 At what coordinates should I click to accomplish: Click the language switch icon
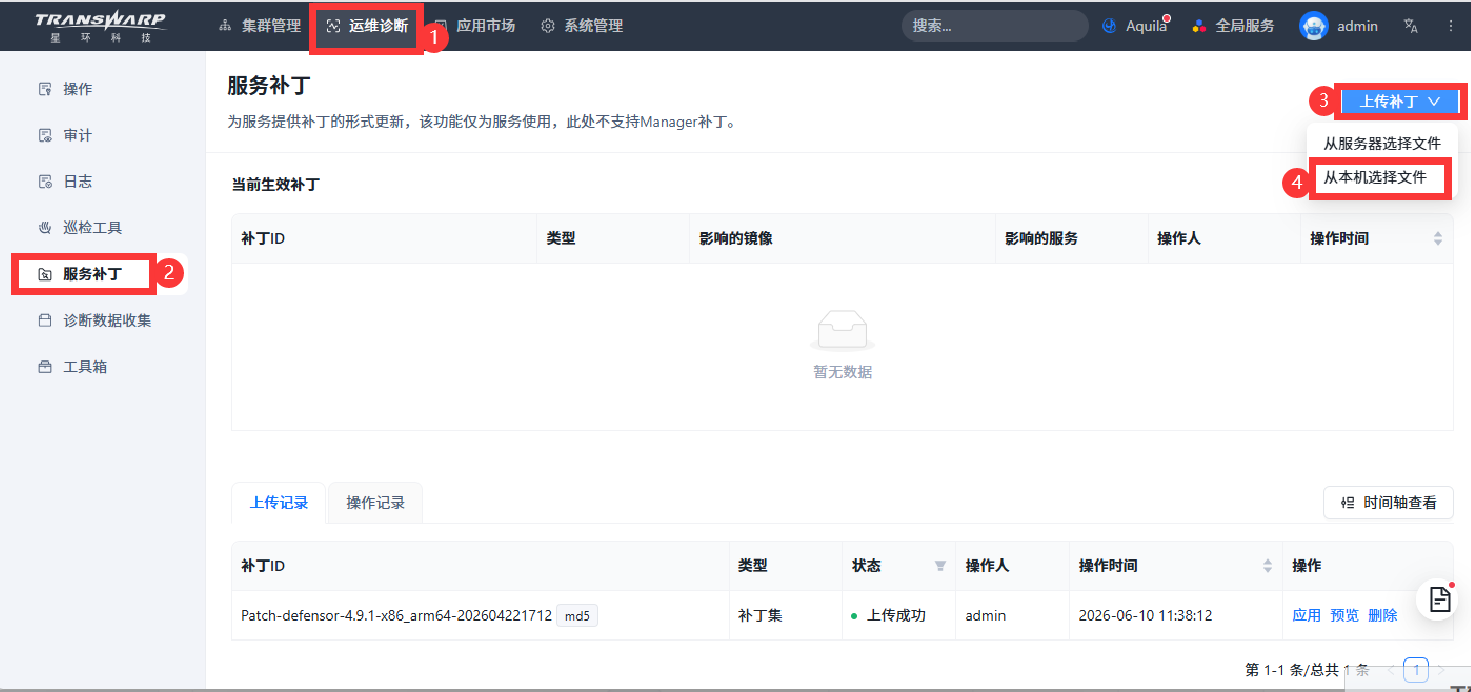[1411, 26]
